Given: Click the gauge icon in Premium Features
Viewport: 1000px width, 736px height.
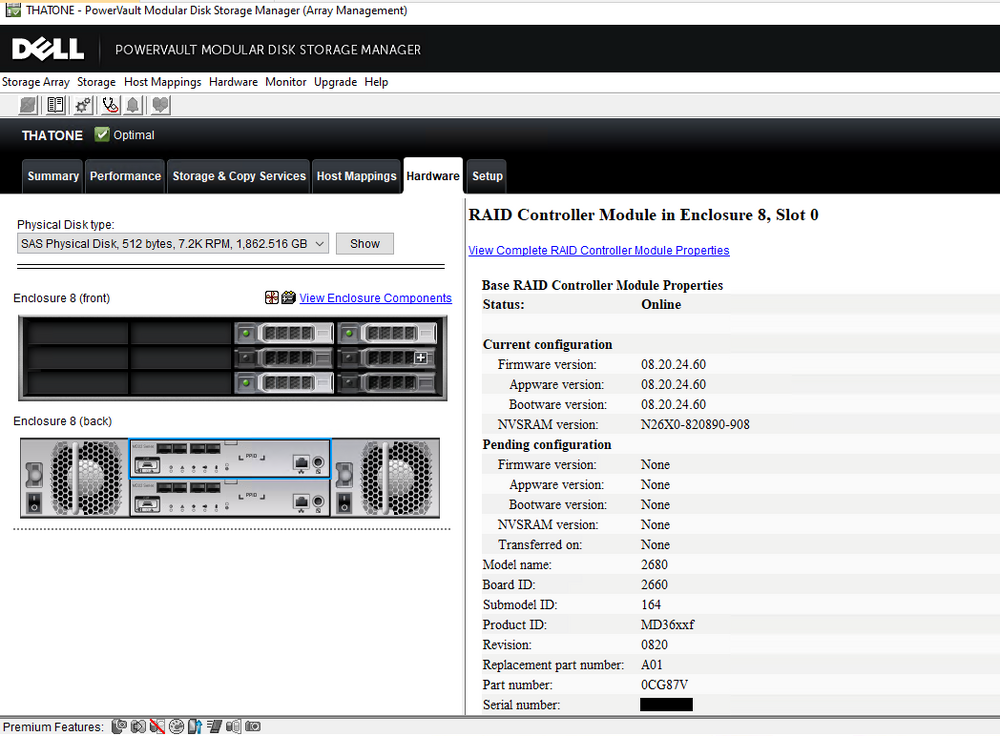Looking at the screenshot, I should 177,726.
